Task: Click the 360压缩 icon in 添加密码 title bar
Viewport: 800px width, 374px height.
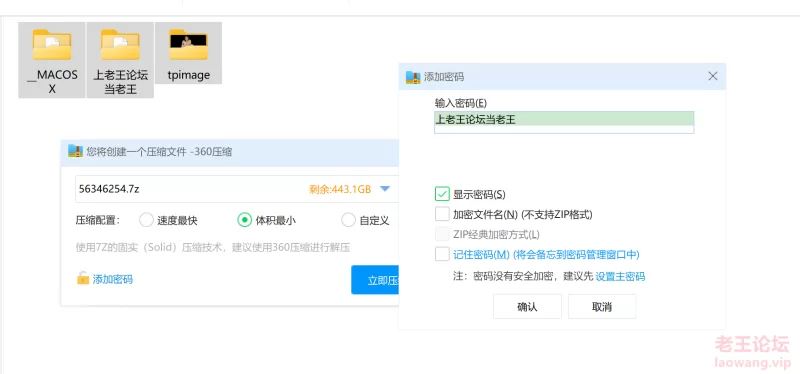Action: click(412, 77)
